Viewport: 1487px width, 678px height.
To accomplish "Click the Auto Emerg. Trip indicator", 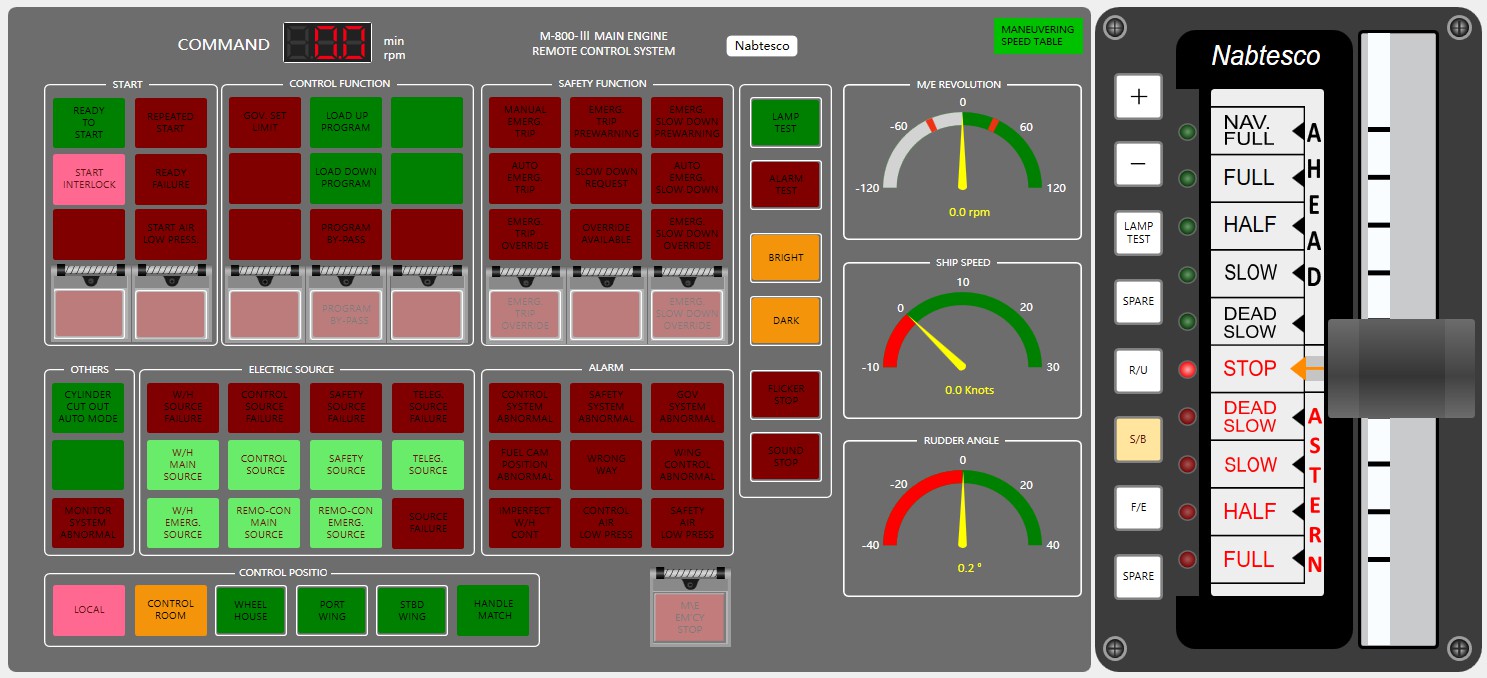I will (525, 178).
